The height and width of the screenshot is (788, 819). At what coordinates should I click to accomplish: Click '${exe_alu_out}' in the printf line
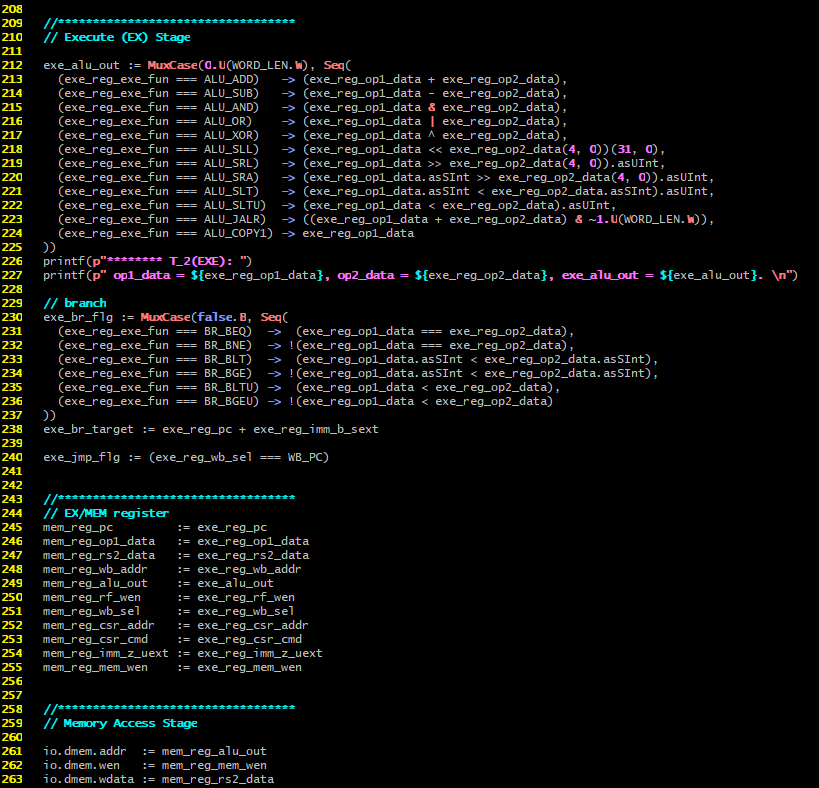pyautogui.click(x=708, y=275)
